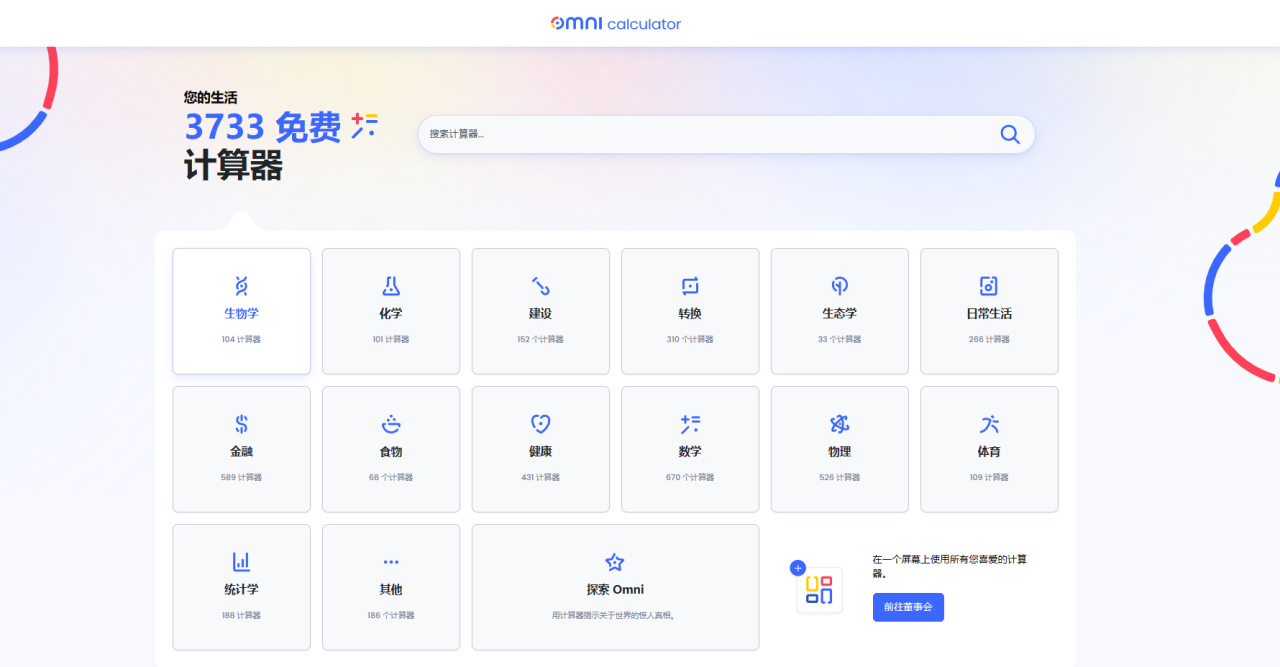
Task: Open the 生物学 category label
Action: (241, 313)
